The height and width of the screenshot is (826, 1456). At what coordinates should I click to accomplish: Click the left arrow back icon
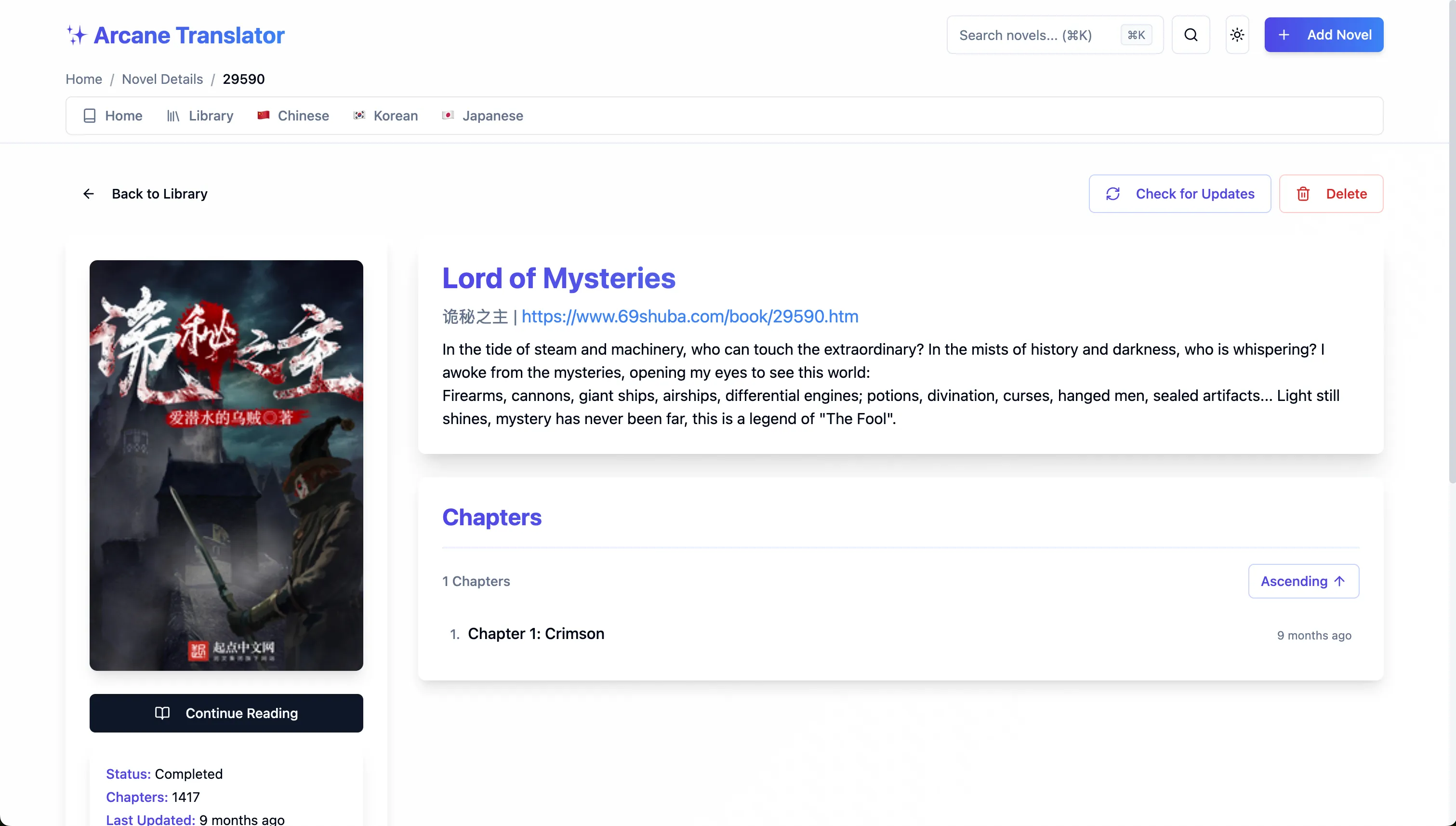pyautogui.click(x=89, y=194)
